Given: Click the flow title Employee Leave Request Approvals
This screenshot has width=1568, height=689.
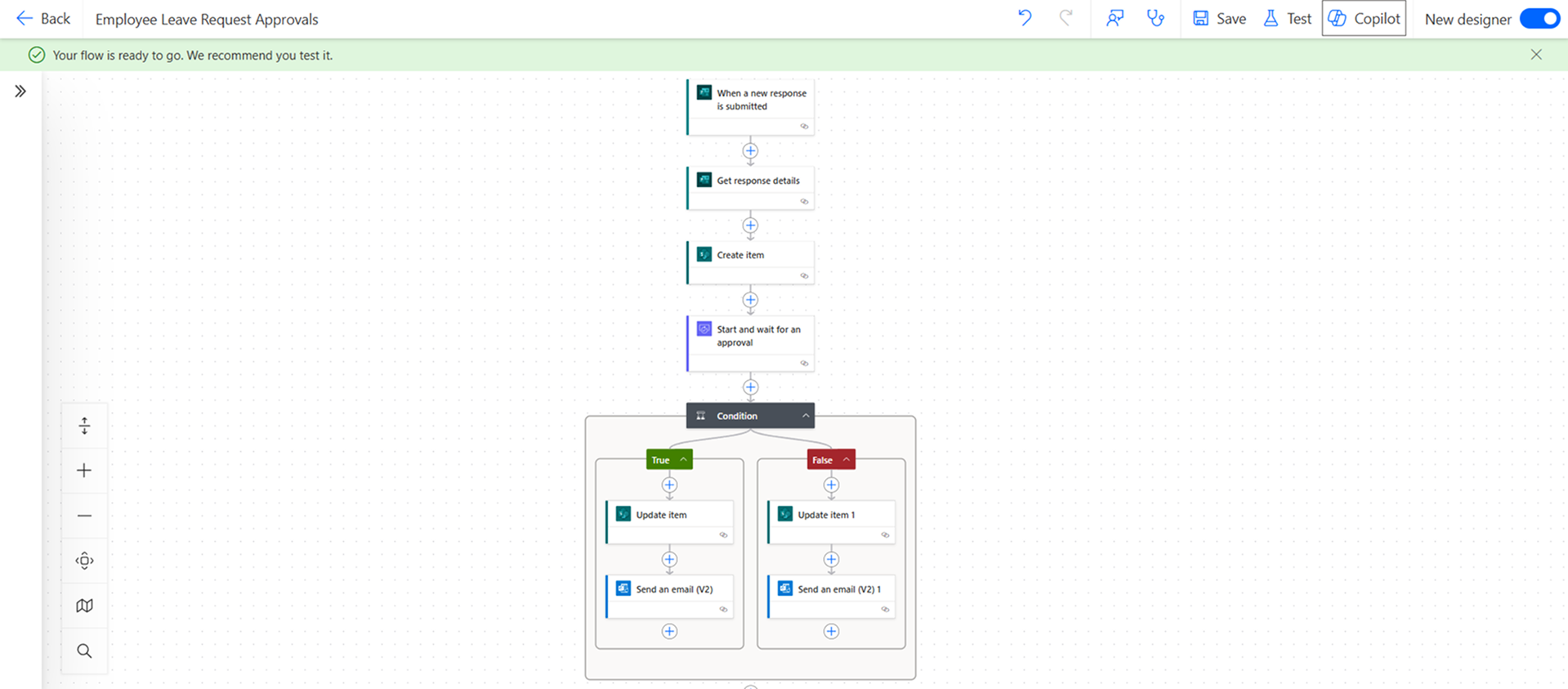Looking at the screenshot, I should click(207, 19).
